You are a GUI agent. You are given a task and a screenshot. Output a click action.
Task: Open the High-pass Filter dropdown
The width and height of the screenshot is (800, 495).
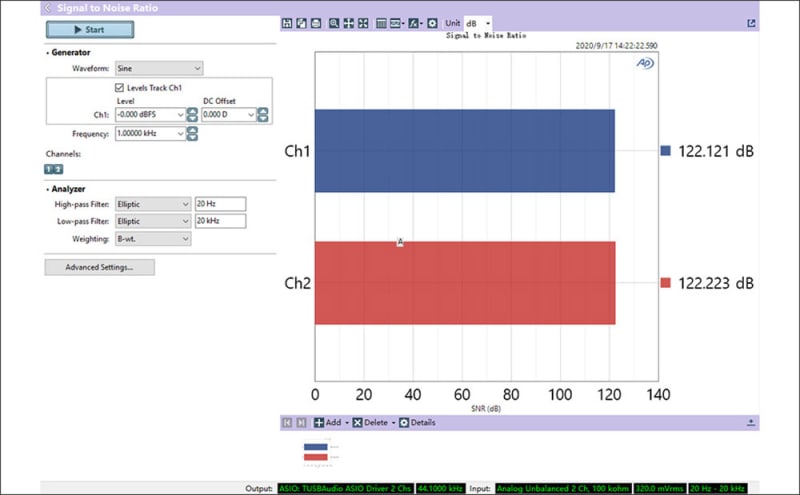point(153,204)
